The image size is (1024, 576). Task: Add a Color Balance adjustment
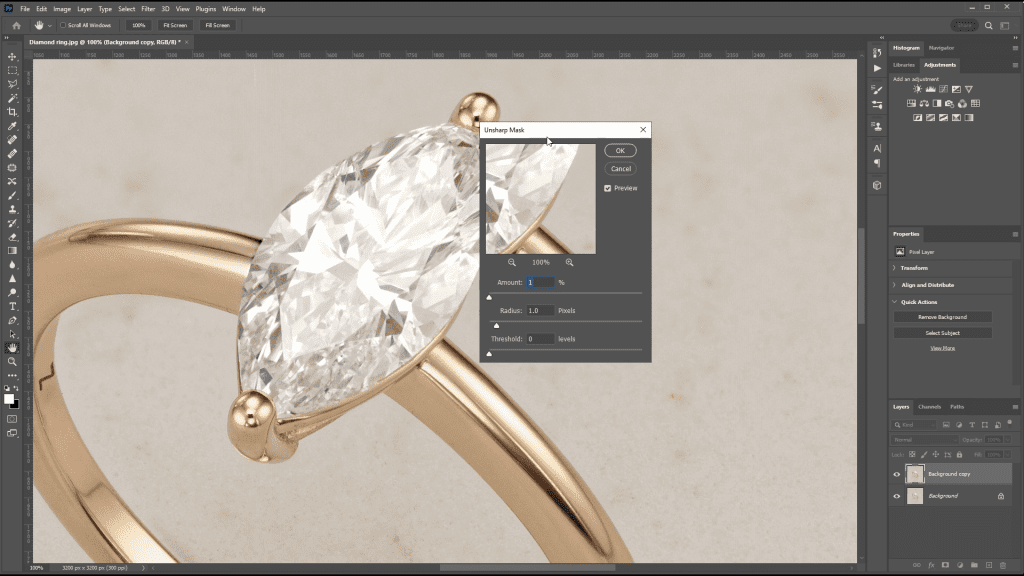[x=924, y=103]
